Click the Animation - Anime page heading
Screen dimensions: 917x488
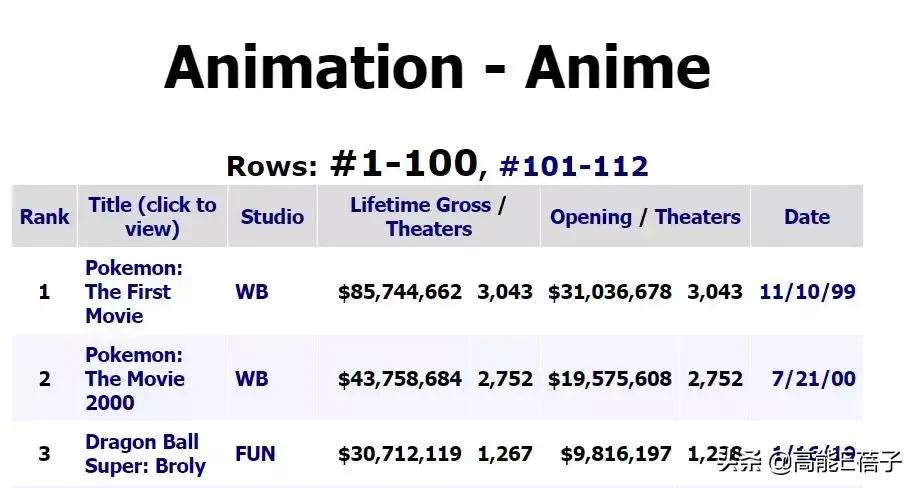(x=437, y=67)
